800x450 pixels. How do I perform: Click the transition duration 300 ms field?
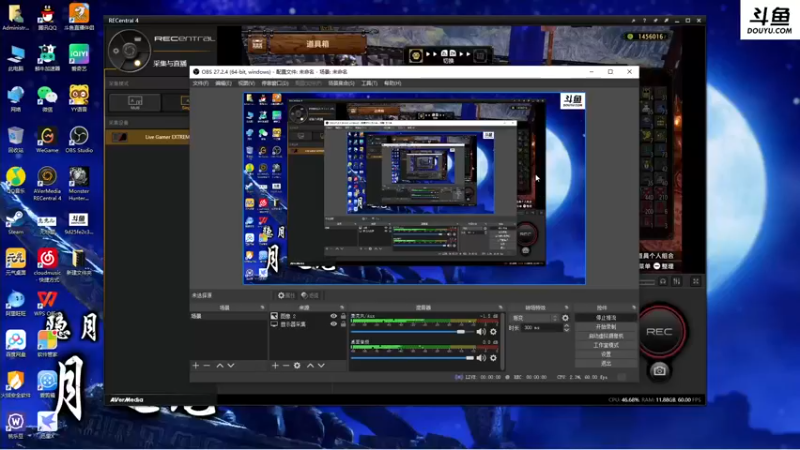pyautogui.click(x=540, y=328)
